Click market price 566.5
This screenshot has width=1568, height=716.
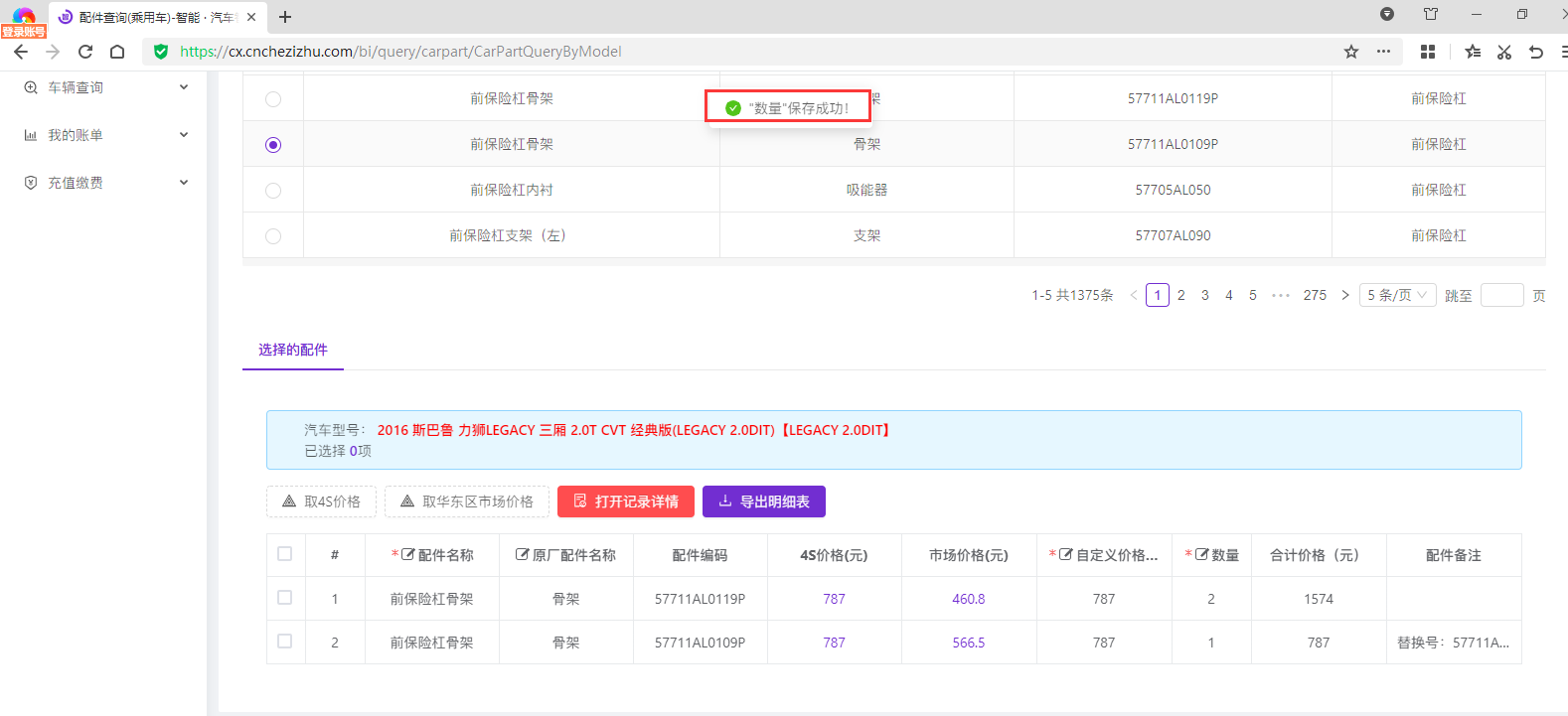click(969, 643)
